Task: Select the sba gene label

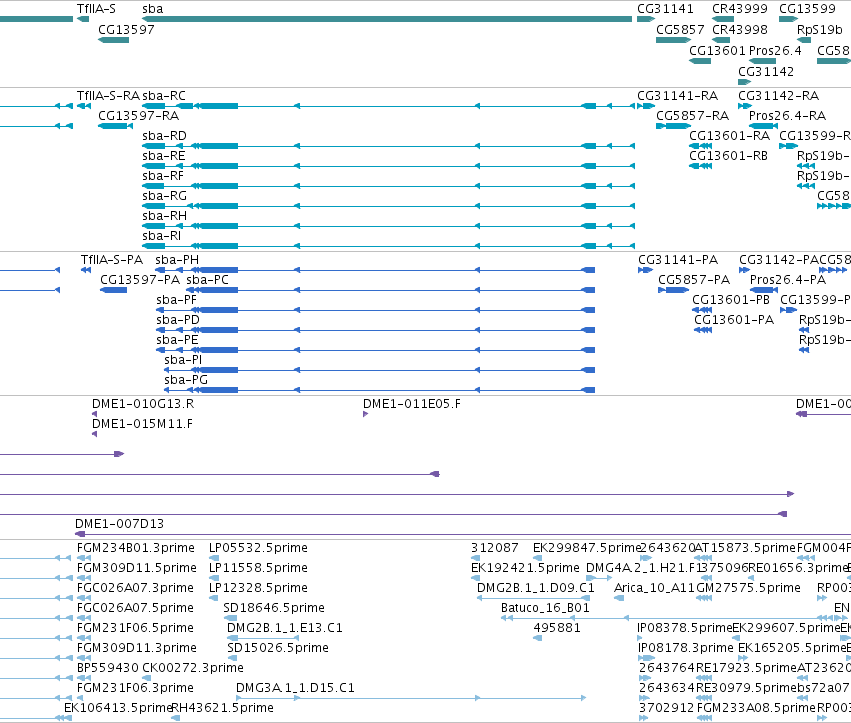Action: click(153, 9)
